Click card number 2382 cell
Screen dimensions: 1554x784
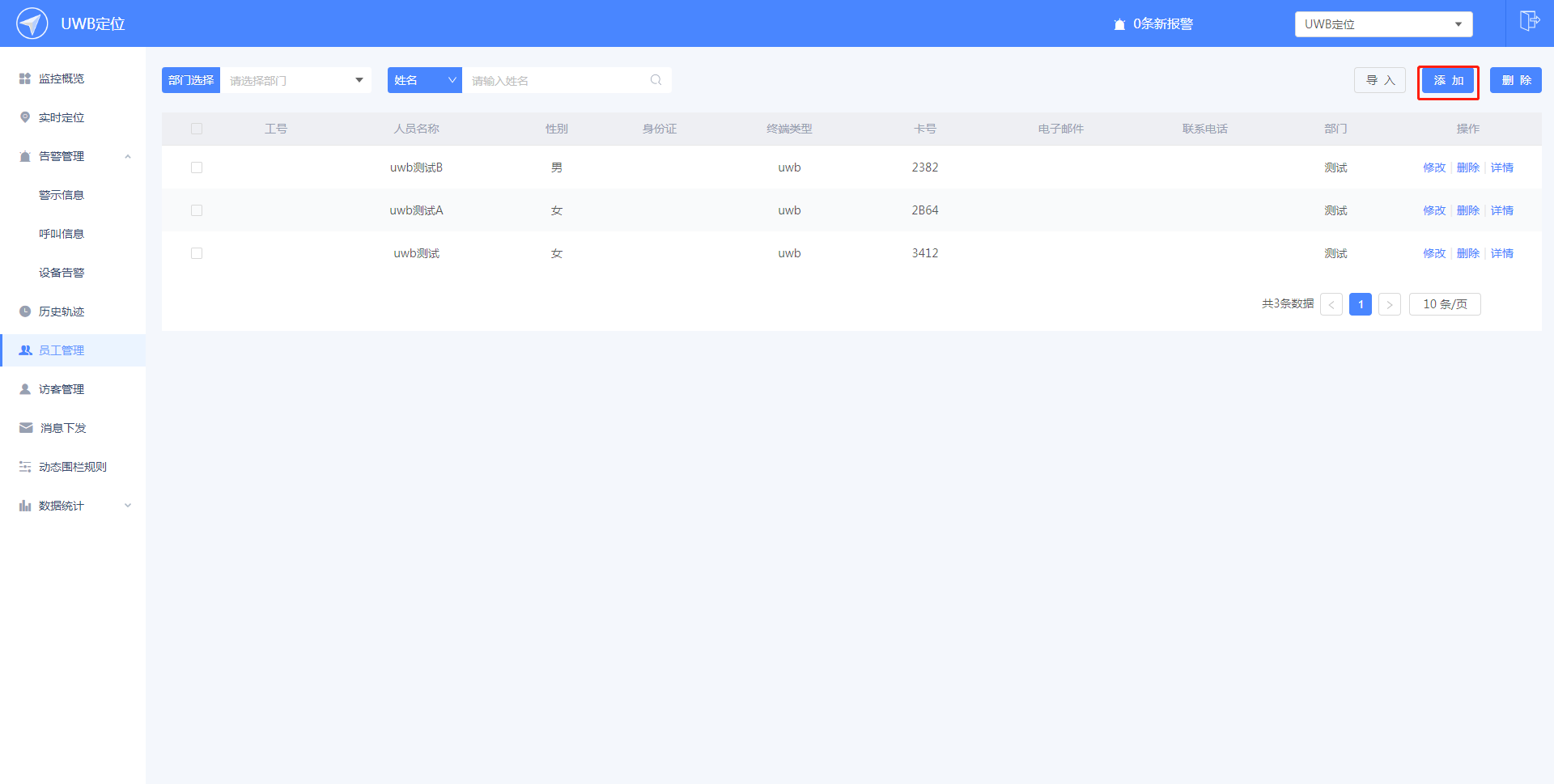925,167
